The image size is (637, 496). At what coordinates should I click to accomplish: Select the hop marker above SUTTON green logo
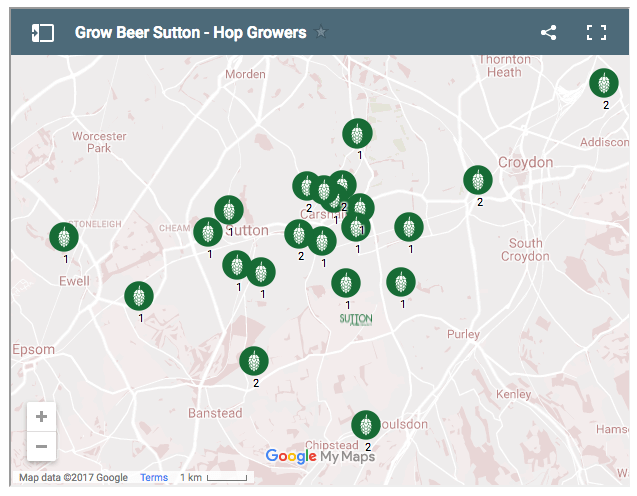(346, 283)
